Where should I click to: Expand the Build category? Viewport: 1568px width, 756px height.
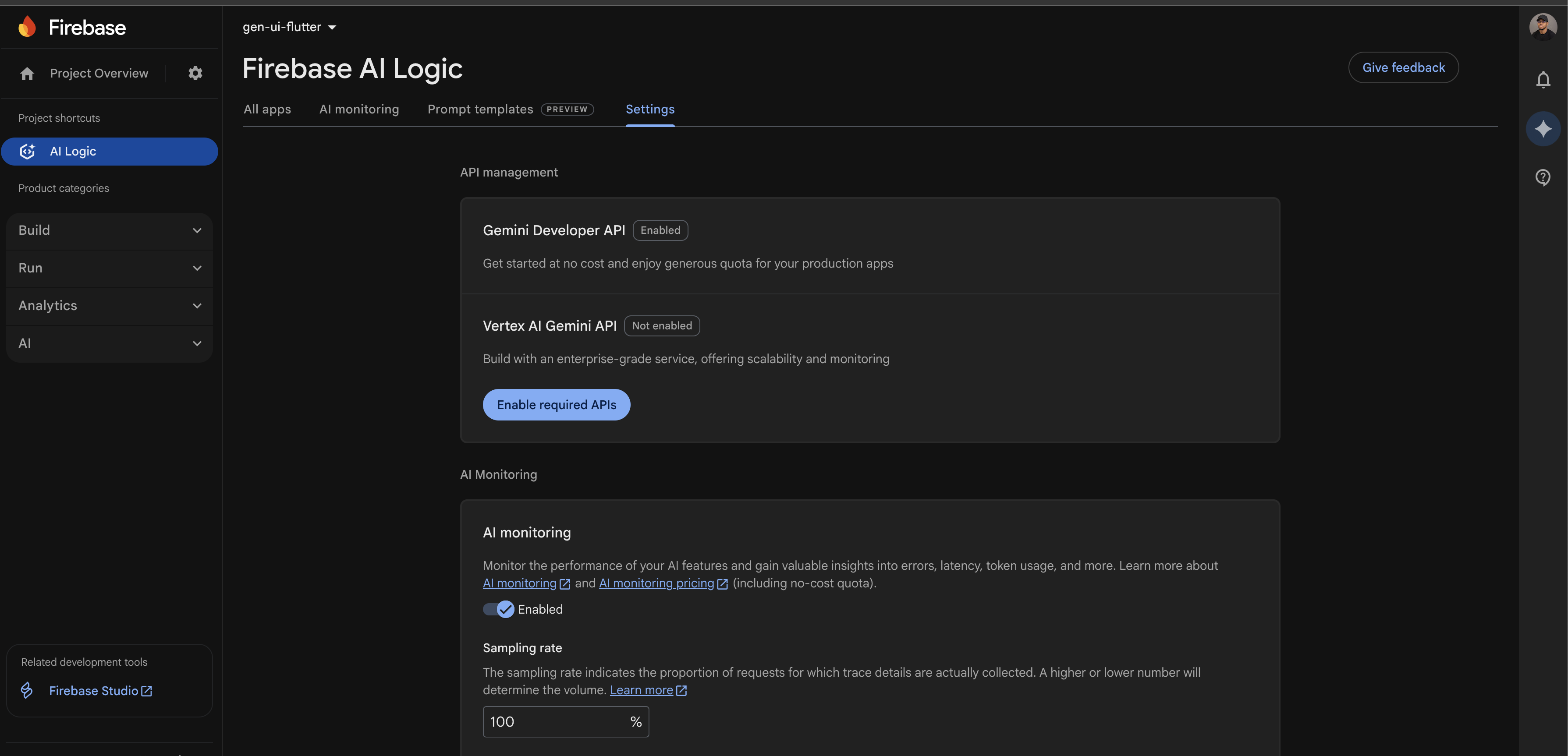(110, 230)
